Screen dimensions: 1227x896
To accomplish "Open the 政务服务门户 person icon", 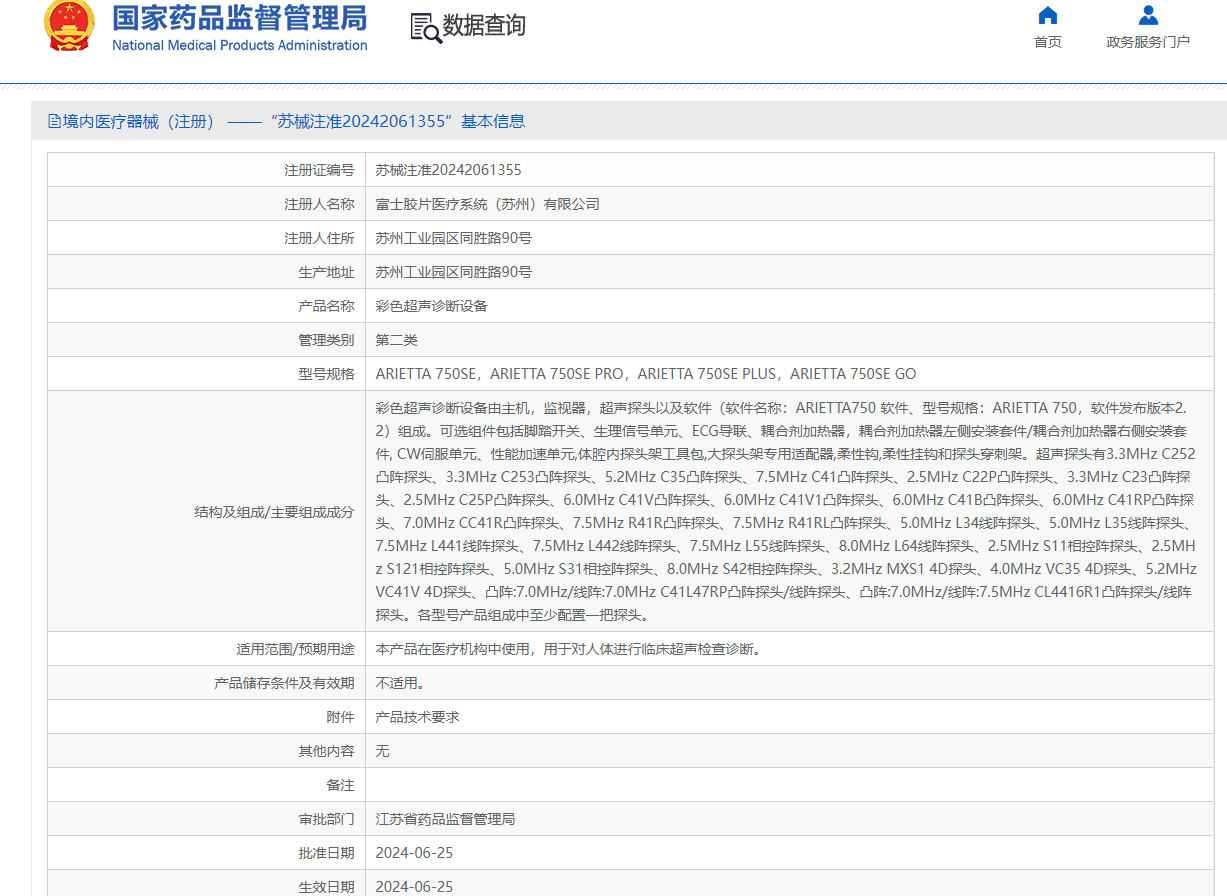I will (1148, 15).
